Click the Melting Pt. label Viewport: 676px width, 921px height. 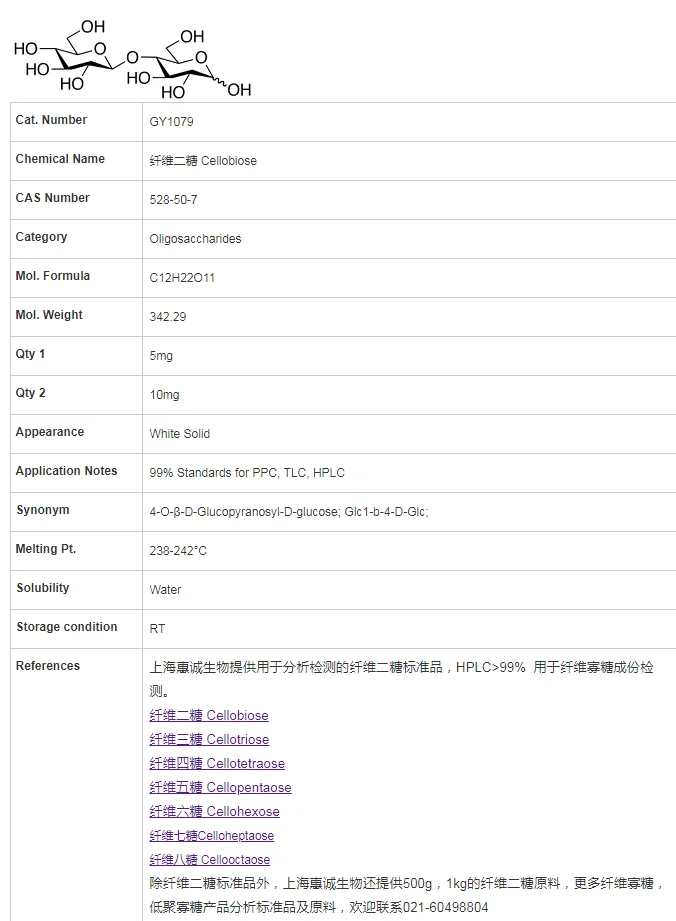click(46, 549)
